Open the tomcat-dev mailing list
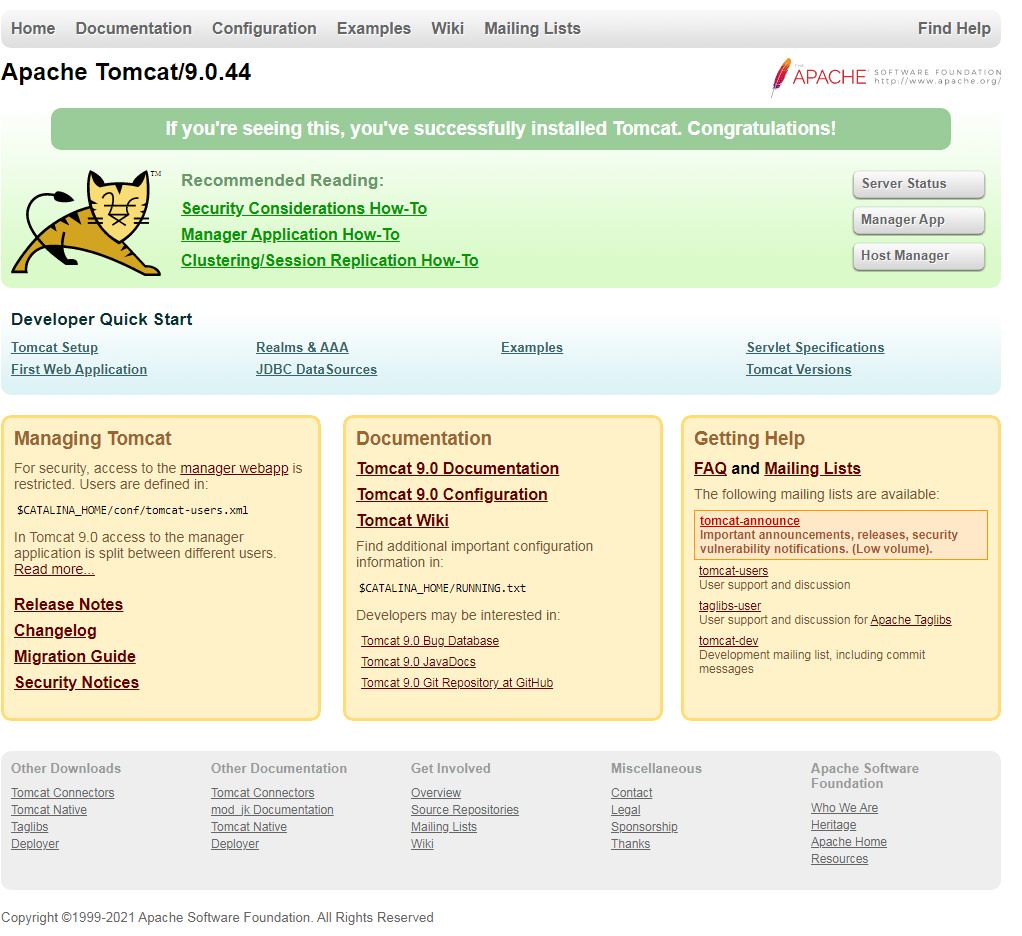The height and width of the screenshot is (936, 1022). 728,641
